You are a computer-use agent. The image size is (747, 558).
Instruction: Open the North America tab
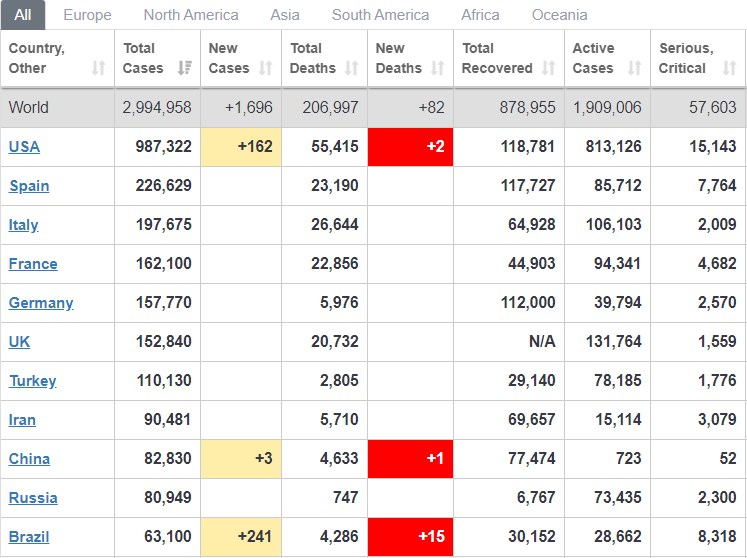191,15
